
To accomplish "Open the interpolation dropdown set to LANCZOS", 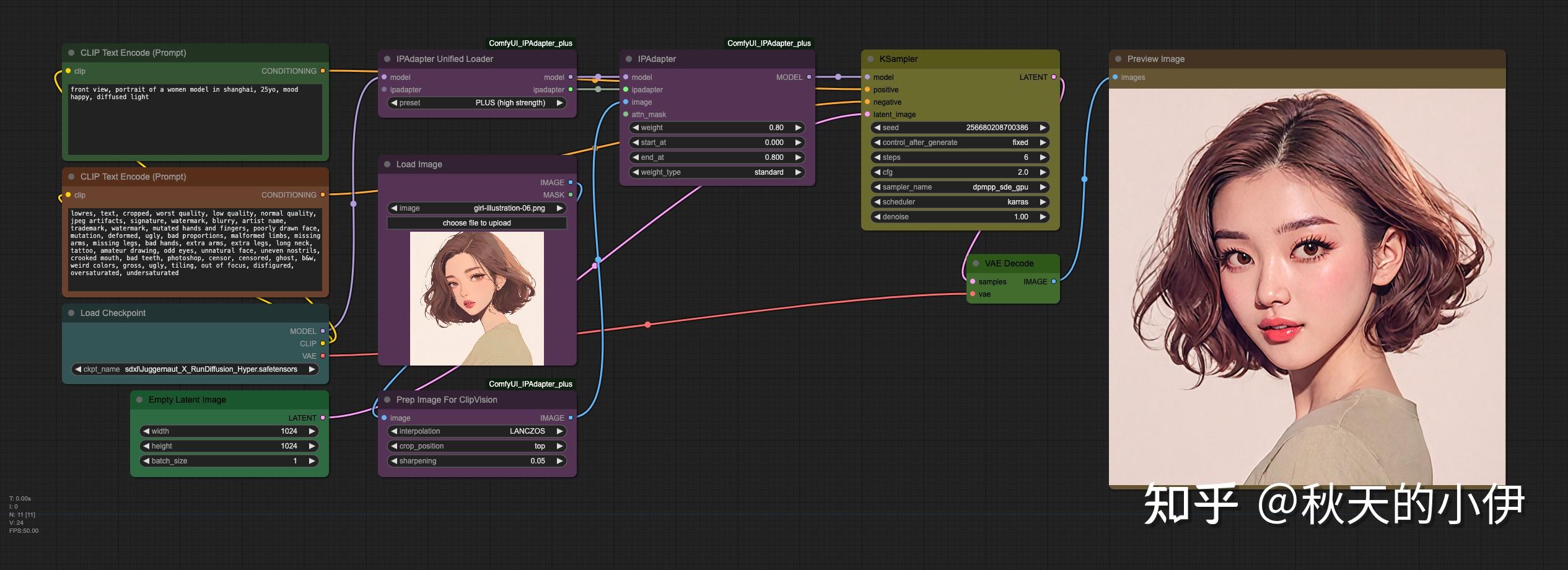I will [x=477, y=431].
